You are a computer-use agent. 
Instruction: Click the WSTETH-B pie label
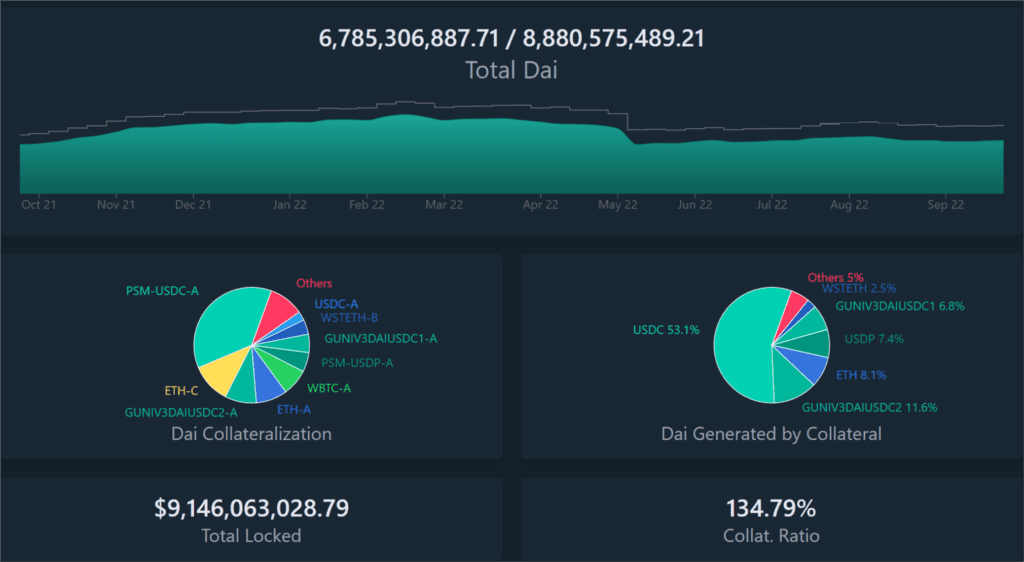click(x=349, y=318)
